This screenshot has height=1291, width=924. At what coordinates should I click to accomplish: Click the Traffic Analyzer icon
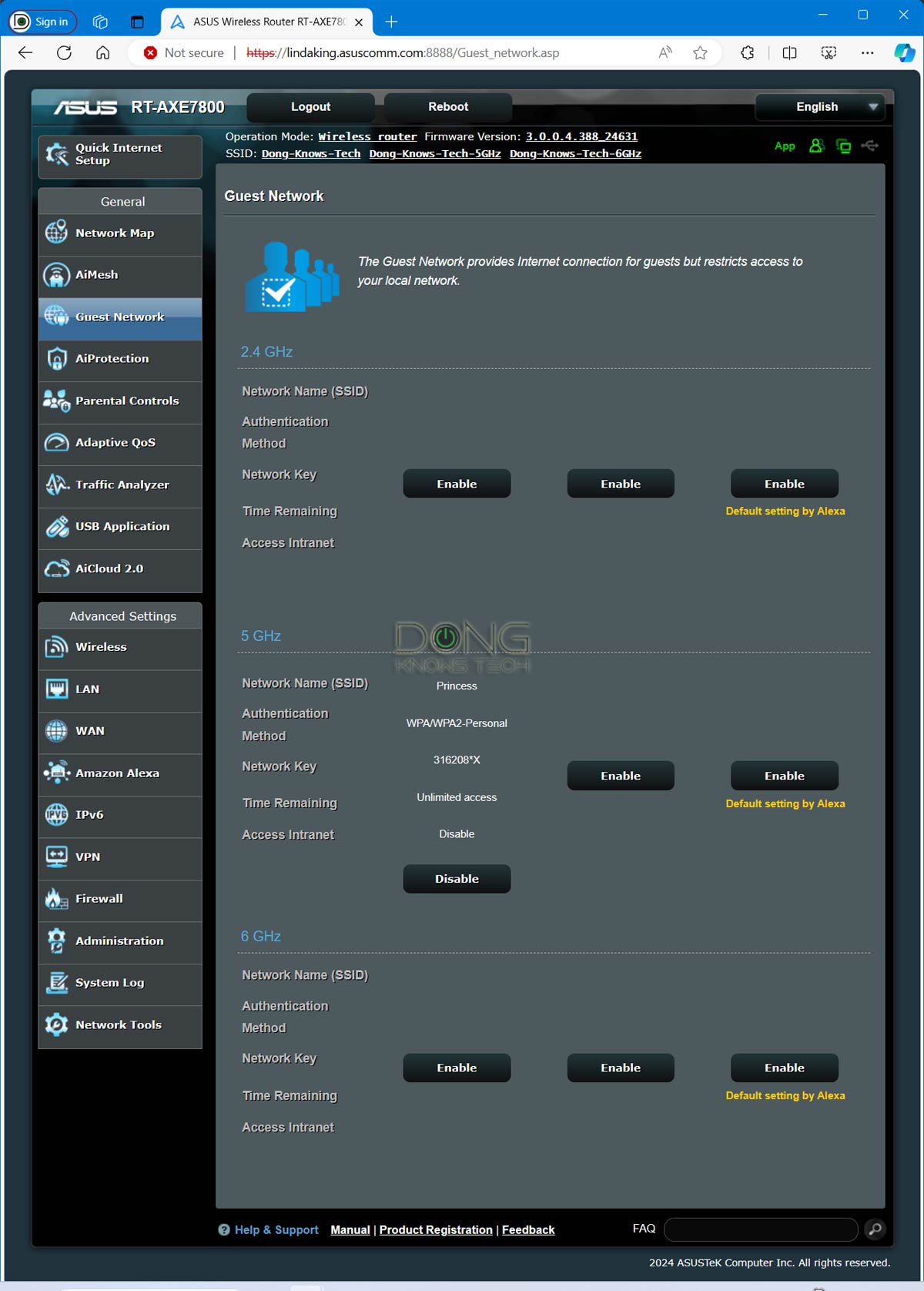click(x=56, y=485)
